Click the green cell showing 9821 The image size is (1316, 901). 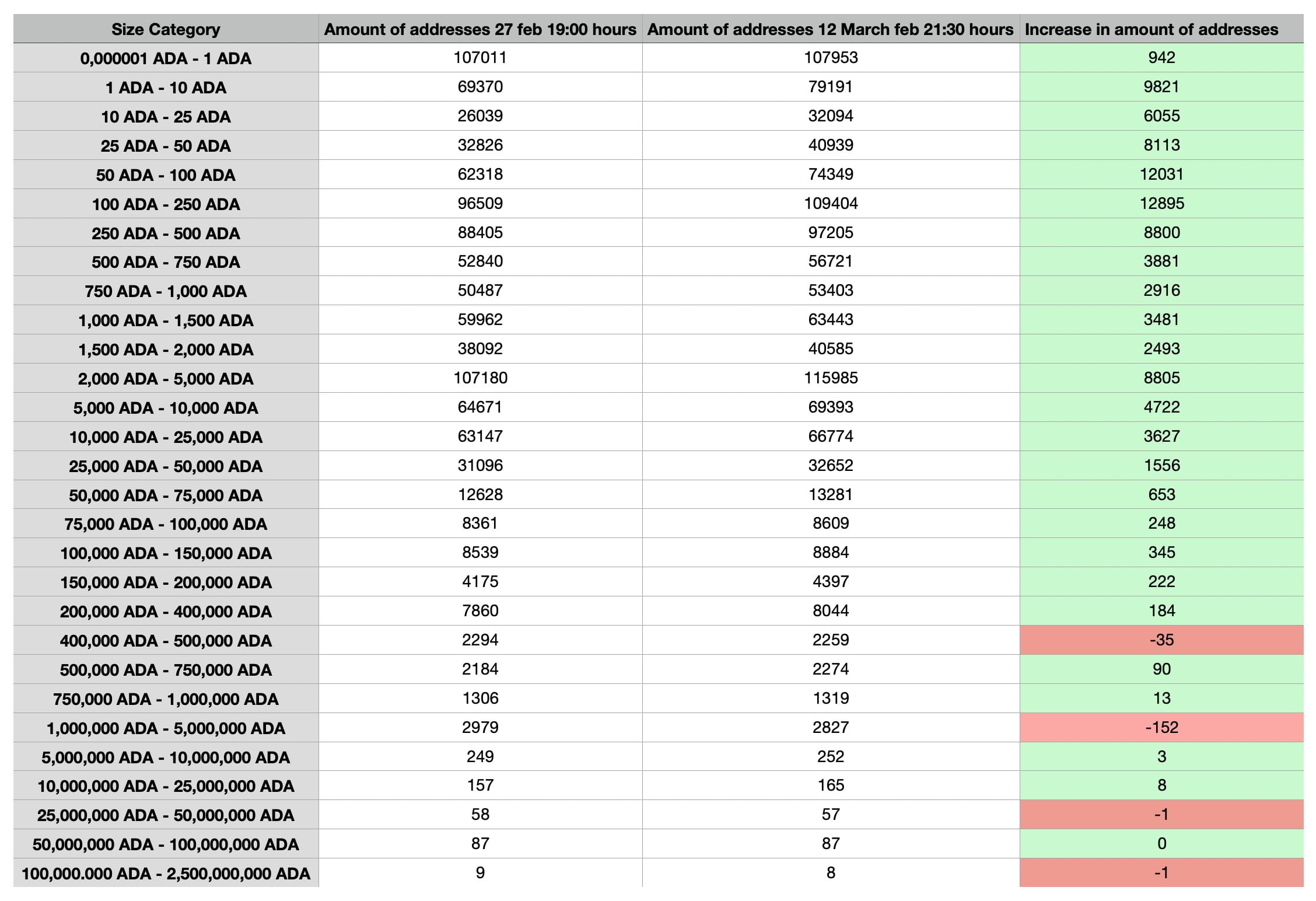pyautogui.click(x=1161, y=87)
